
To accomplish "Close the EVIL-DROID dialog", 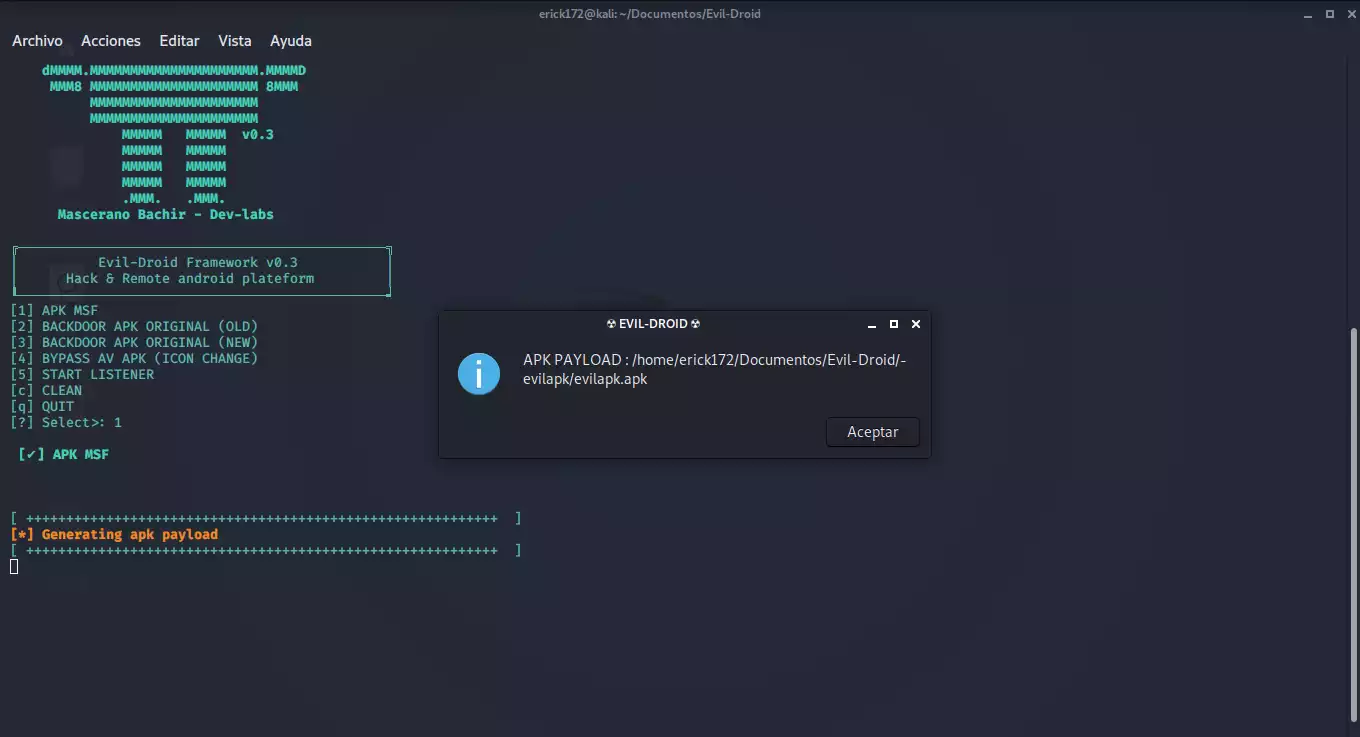I will pyautogui.click(x=916, y=324).
